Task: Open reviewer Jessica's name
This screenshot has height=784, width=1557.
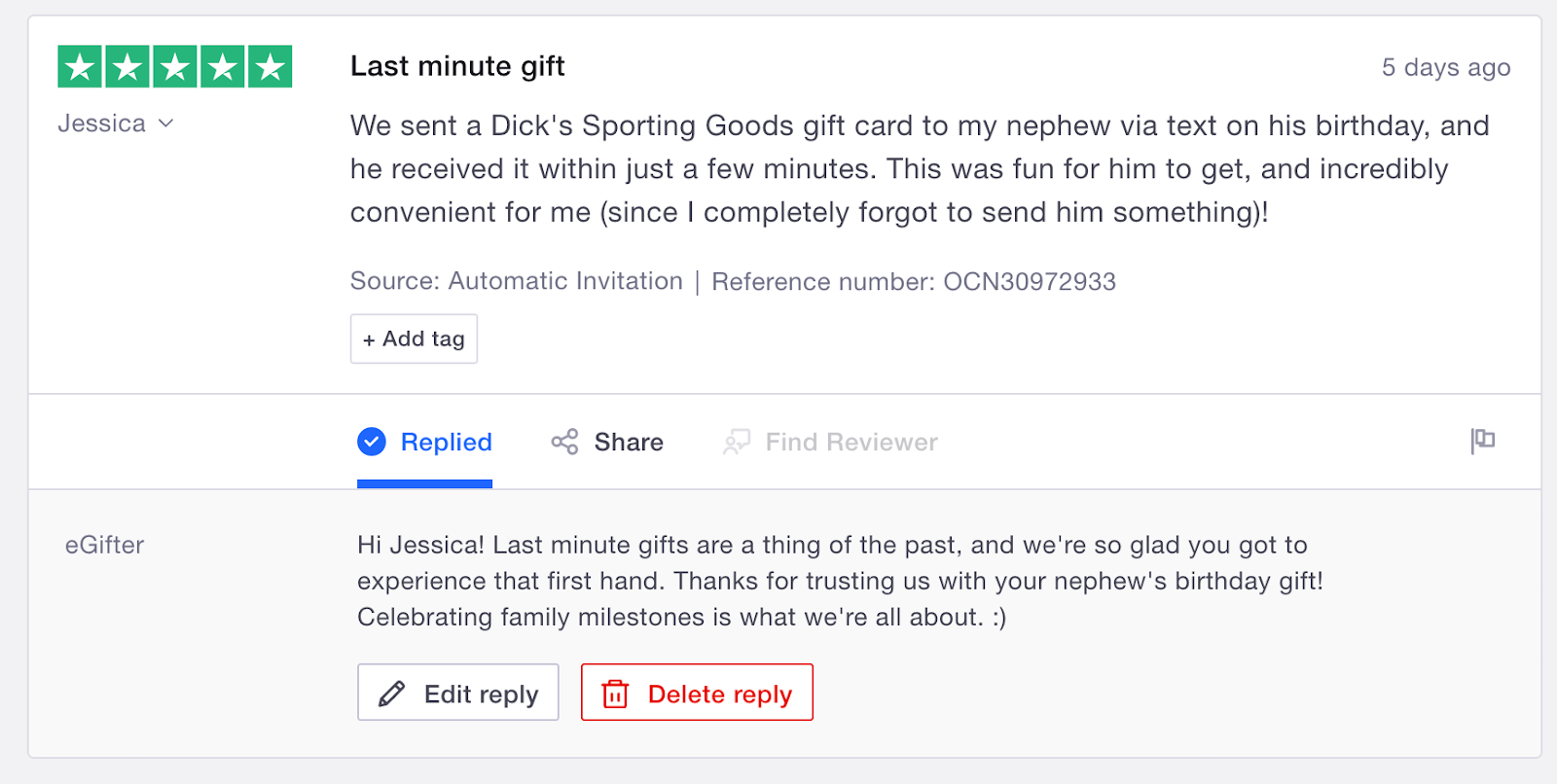Action: coord(101,124)
